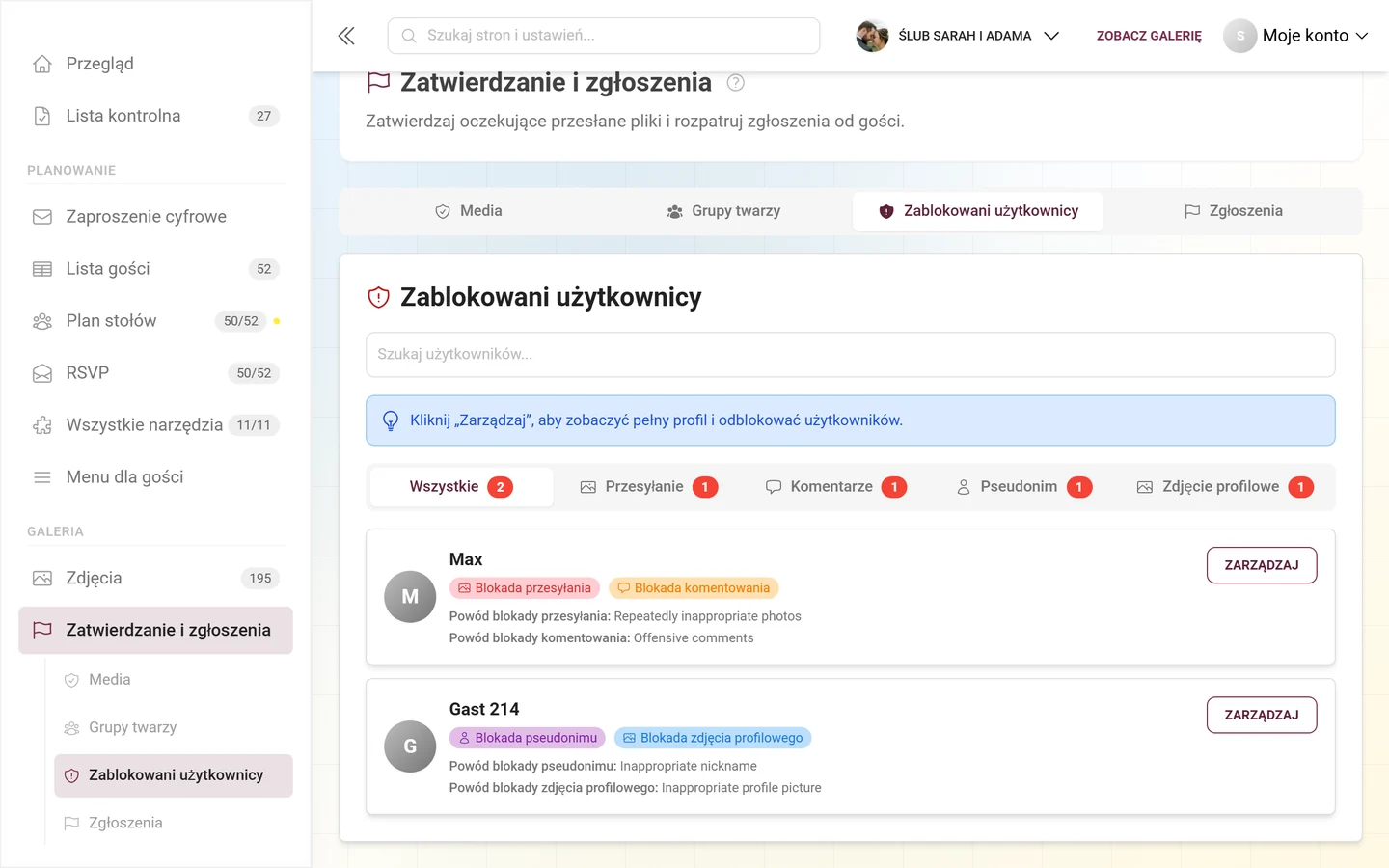Screen dimensions: 1389x868
Task: Click the wedding couple thumbnail photo
Action: click(x=872, y=36)
